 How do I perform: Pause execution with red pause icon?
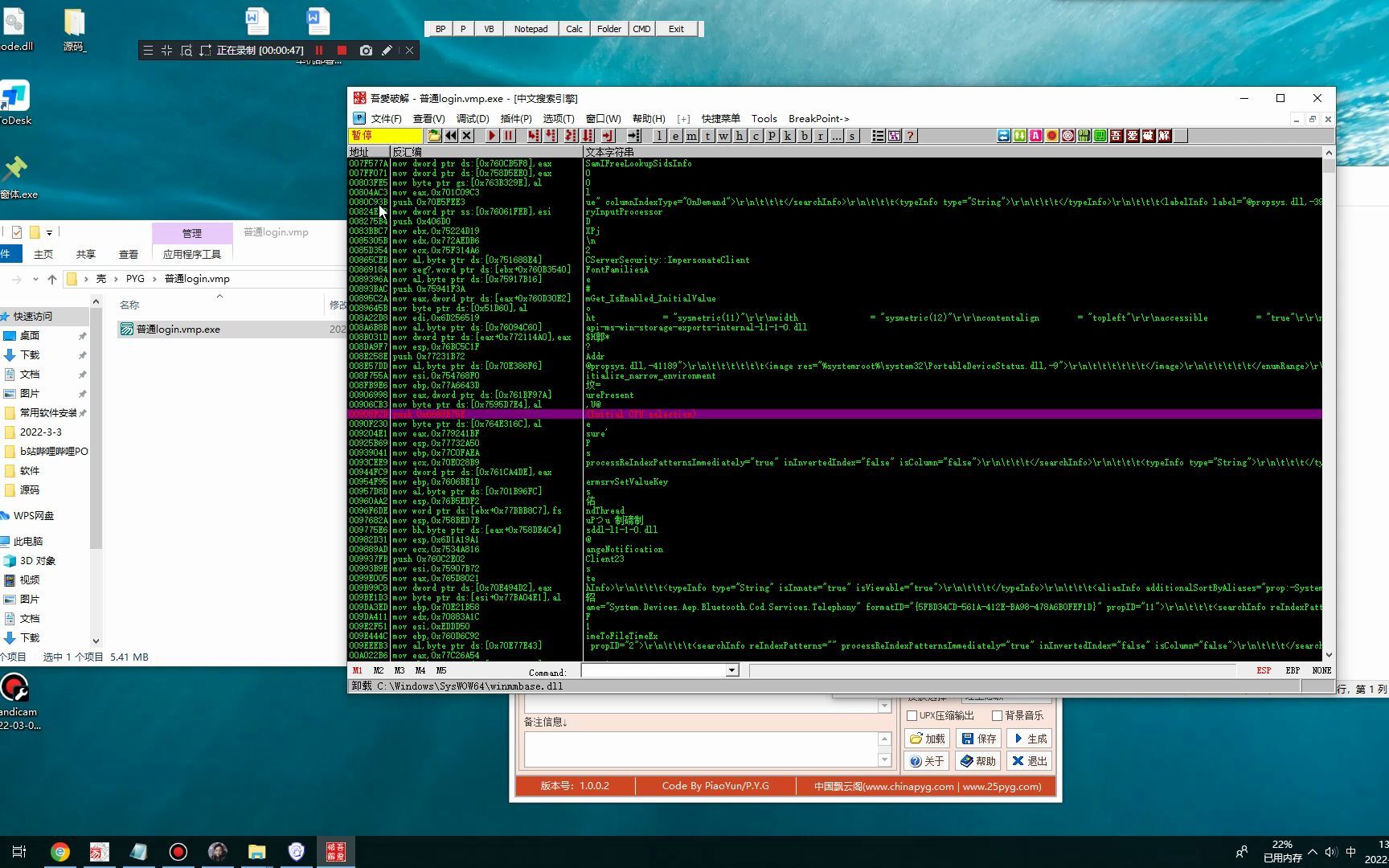tap(508, 136)
